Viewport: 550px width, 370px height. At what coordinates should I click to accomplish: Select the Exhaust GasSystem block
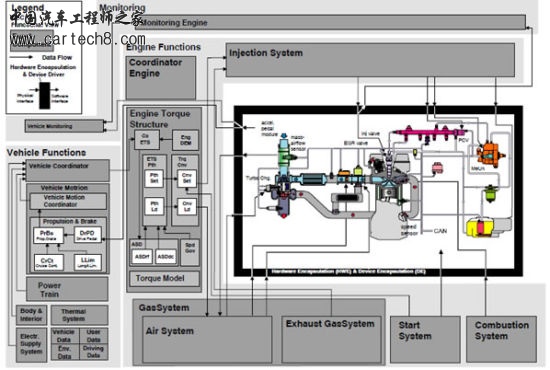click(331, 339)
